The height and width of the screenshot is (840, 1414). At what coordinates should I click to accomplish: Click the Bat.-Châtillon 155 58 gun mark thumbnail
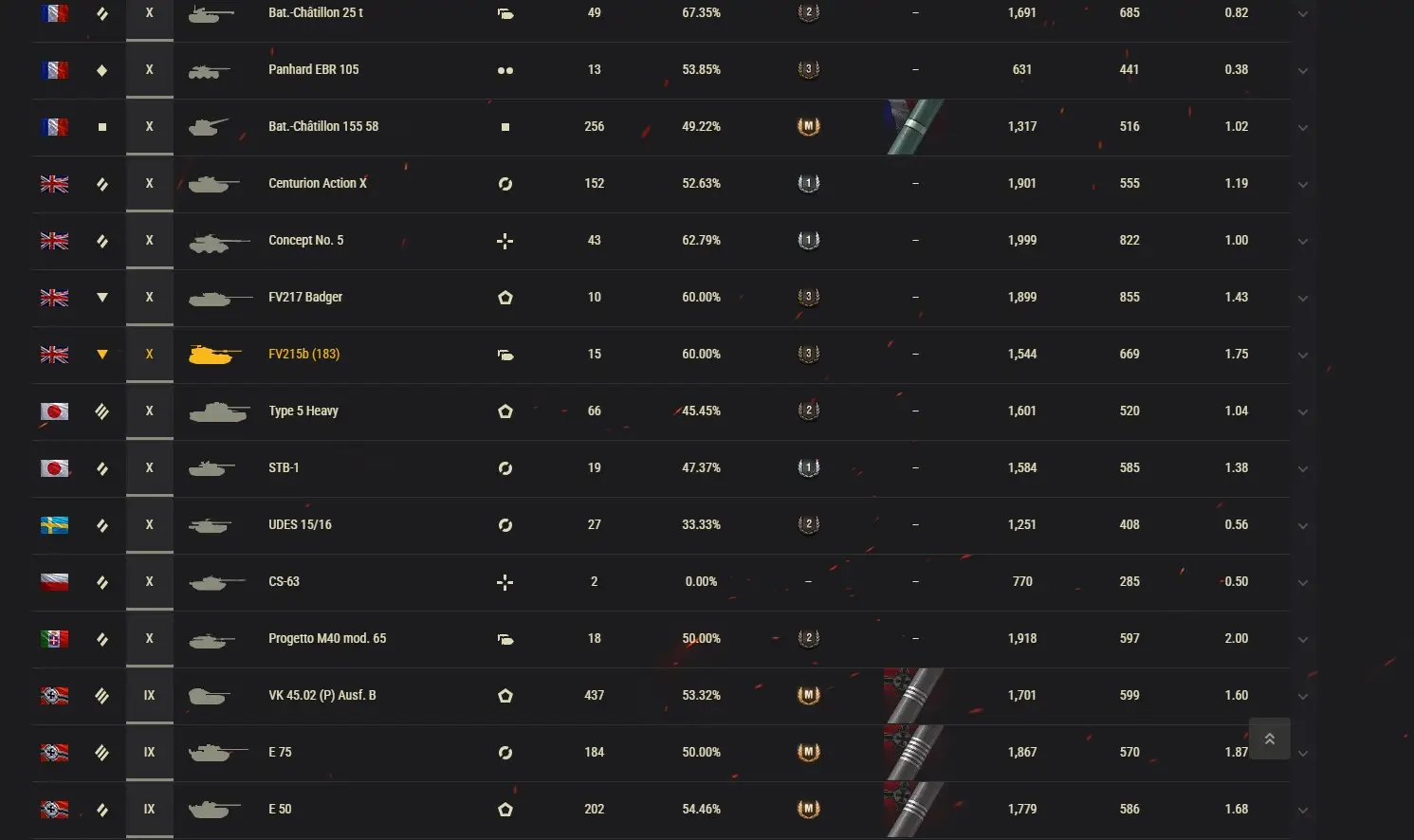(914, 126)
